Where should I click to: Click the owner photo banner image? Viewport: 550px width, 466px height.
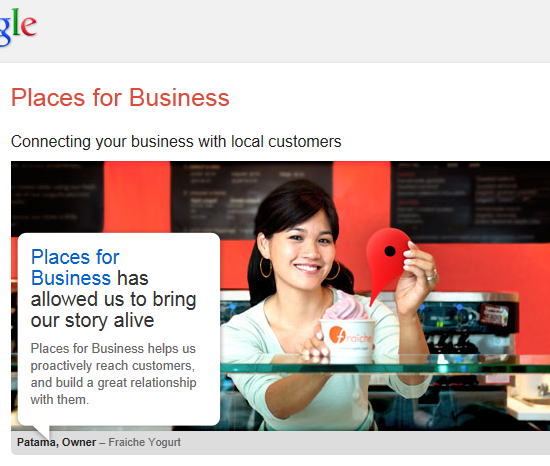(x=281, y=296)
